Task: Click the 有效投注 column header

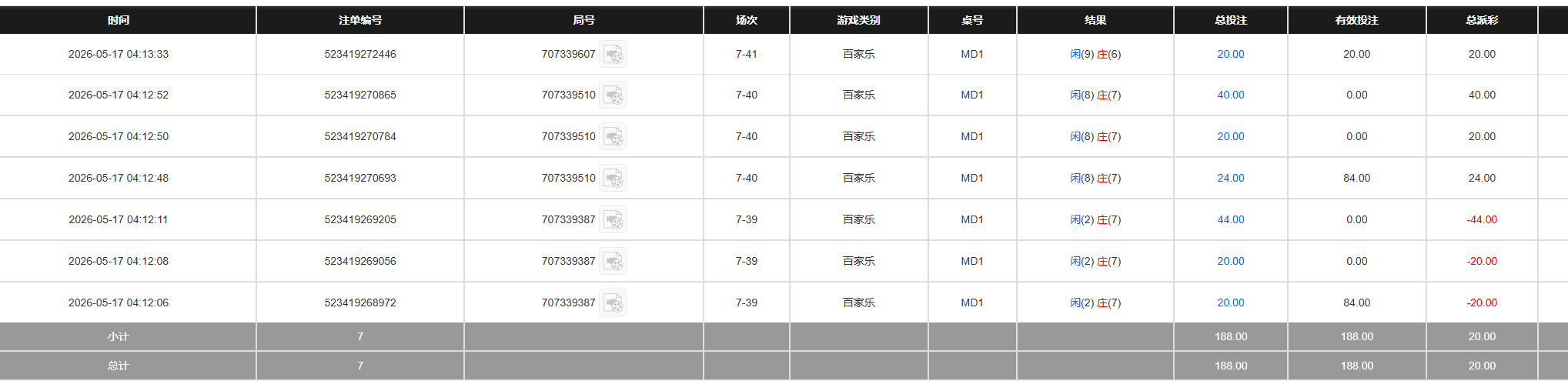Action: (x=1357, y=20)
